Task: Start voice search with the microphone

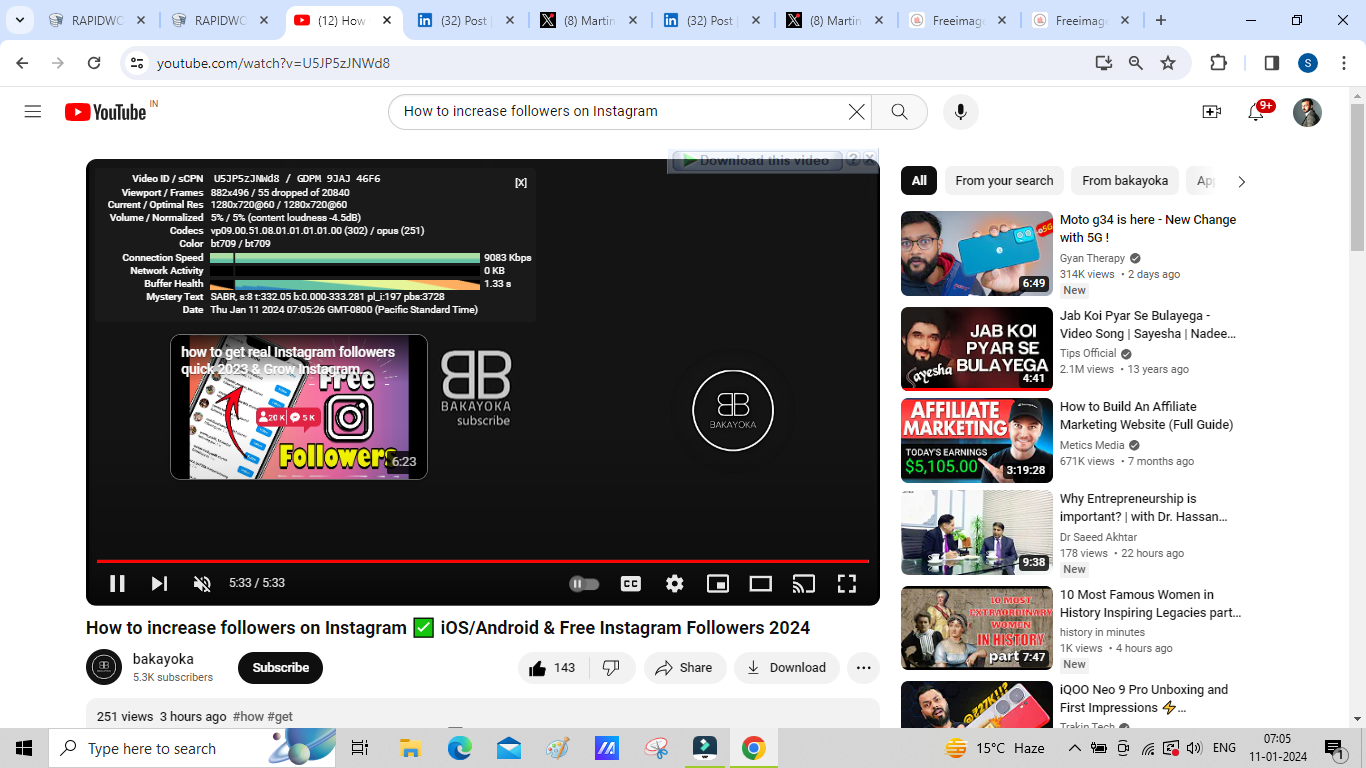Action: [x=961, y=112]
